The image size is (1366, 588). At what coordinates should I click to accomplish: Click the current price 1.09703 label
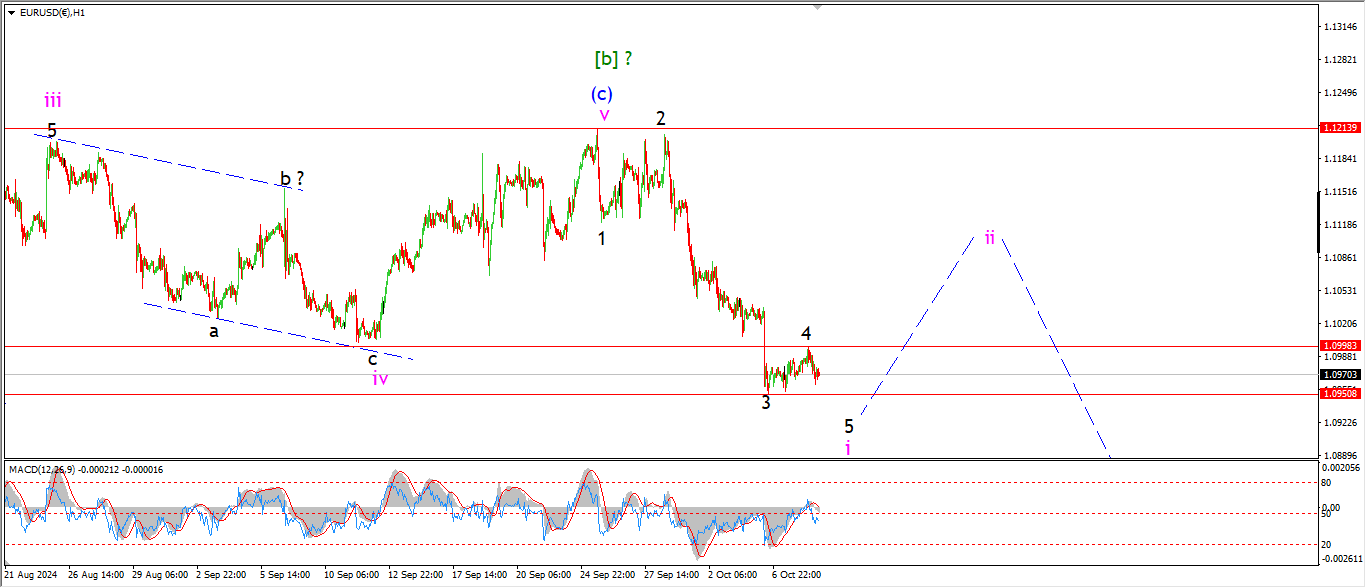pos(1339,375)
